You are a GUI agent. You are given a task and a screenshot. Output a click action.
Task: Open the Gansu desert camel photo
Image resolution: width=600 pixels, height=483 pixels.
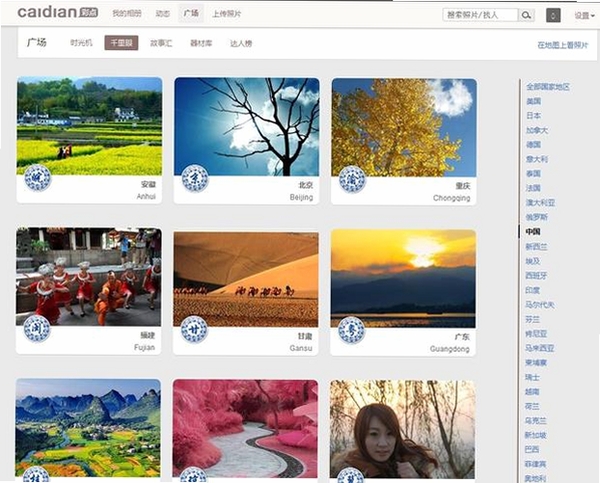coord(246,278)
